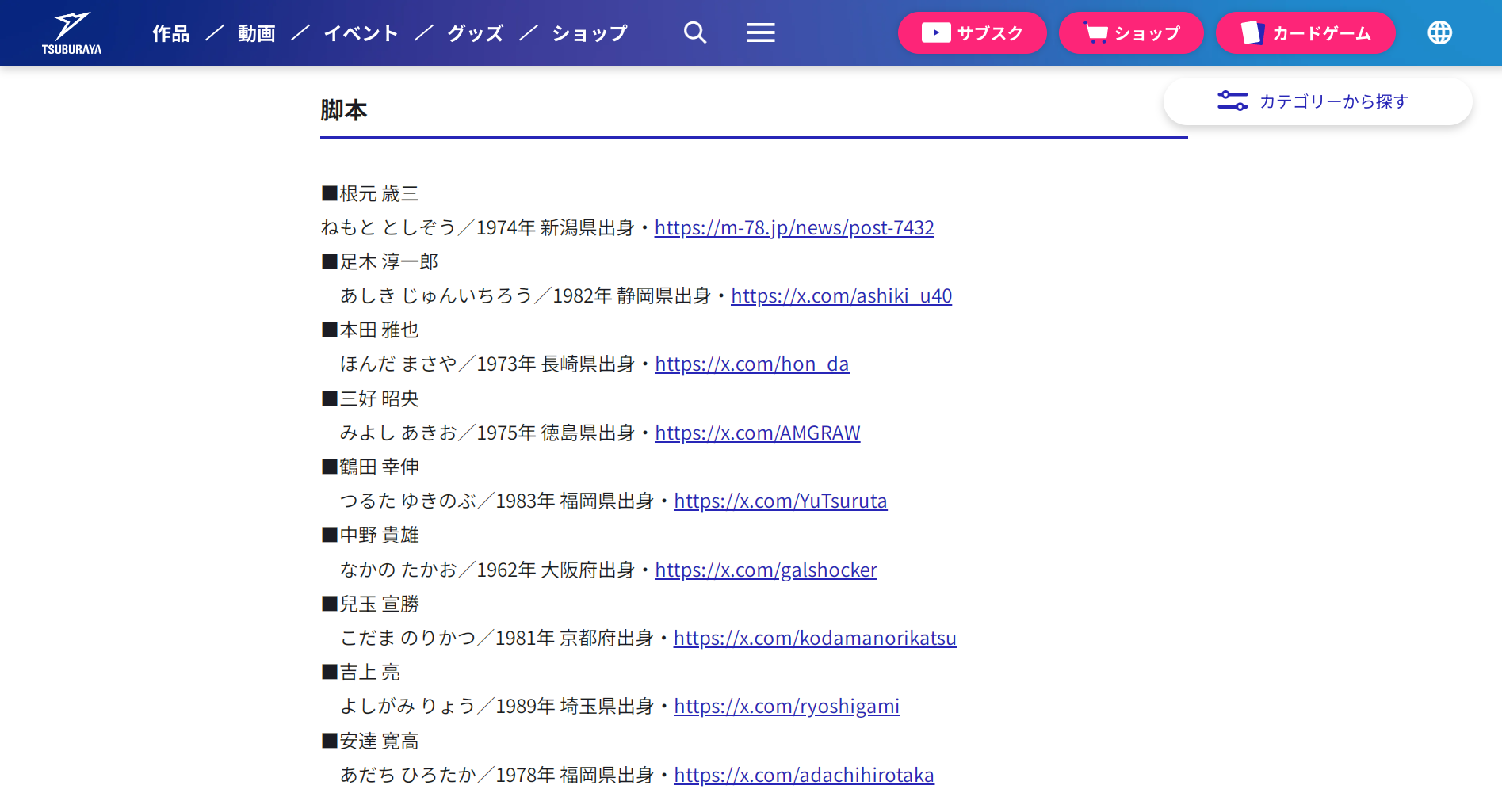This screenshot has width=1502, height=812.
Task: Click the name 足木 淳一郎
Action: point(388,262)
